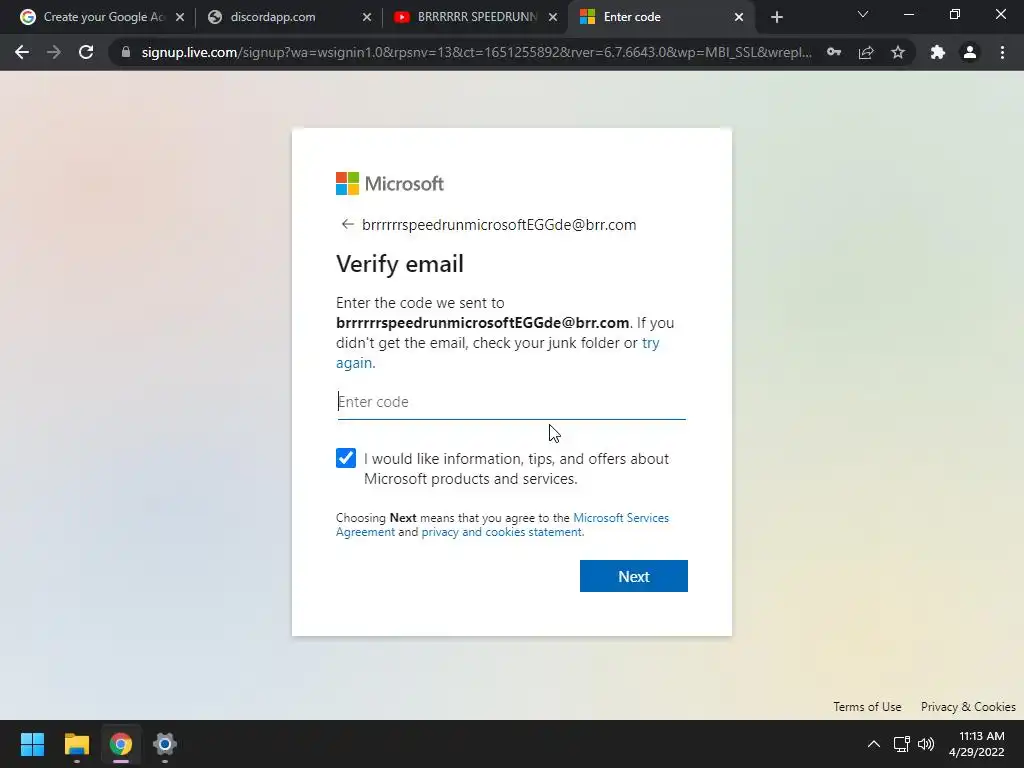The height and width of the screenshot is (768, 1024).
Task: Open a new tab with the plus button
Action: point(776,17)
